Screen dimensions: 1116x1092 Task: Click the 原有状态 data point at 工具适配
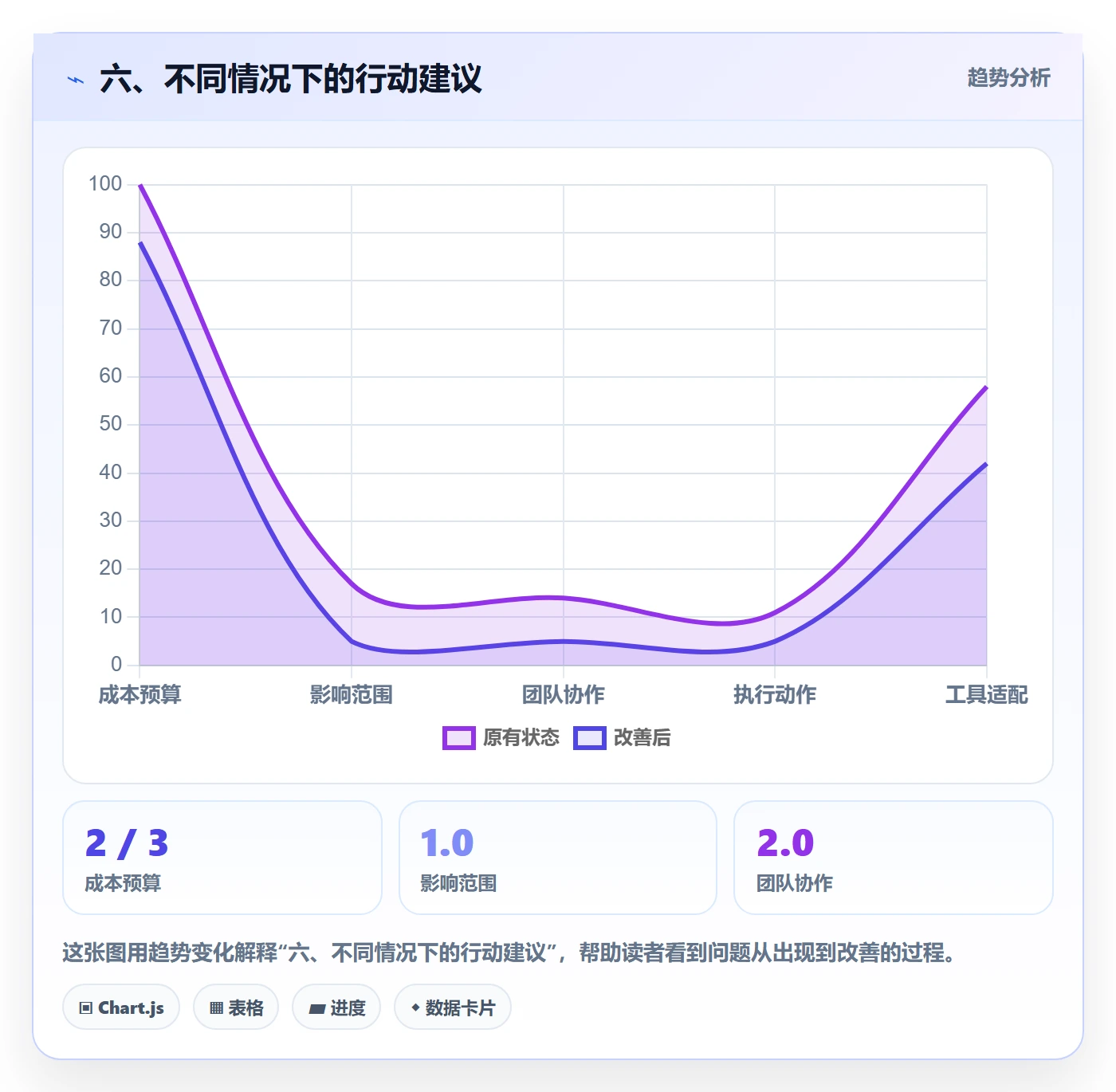(x=987, y=387)
